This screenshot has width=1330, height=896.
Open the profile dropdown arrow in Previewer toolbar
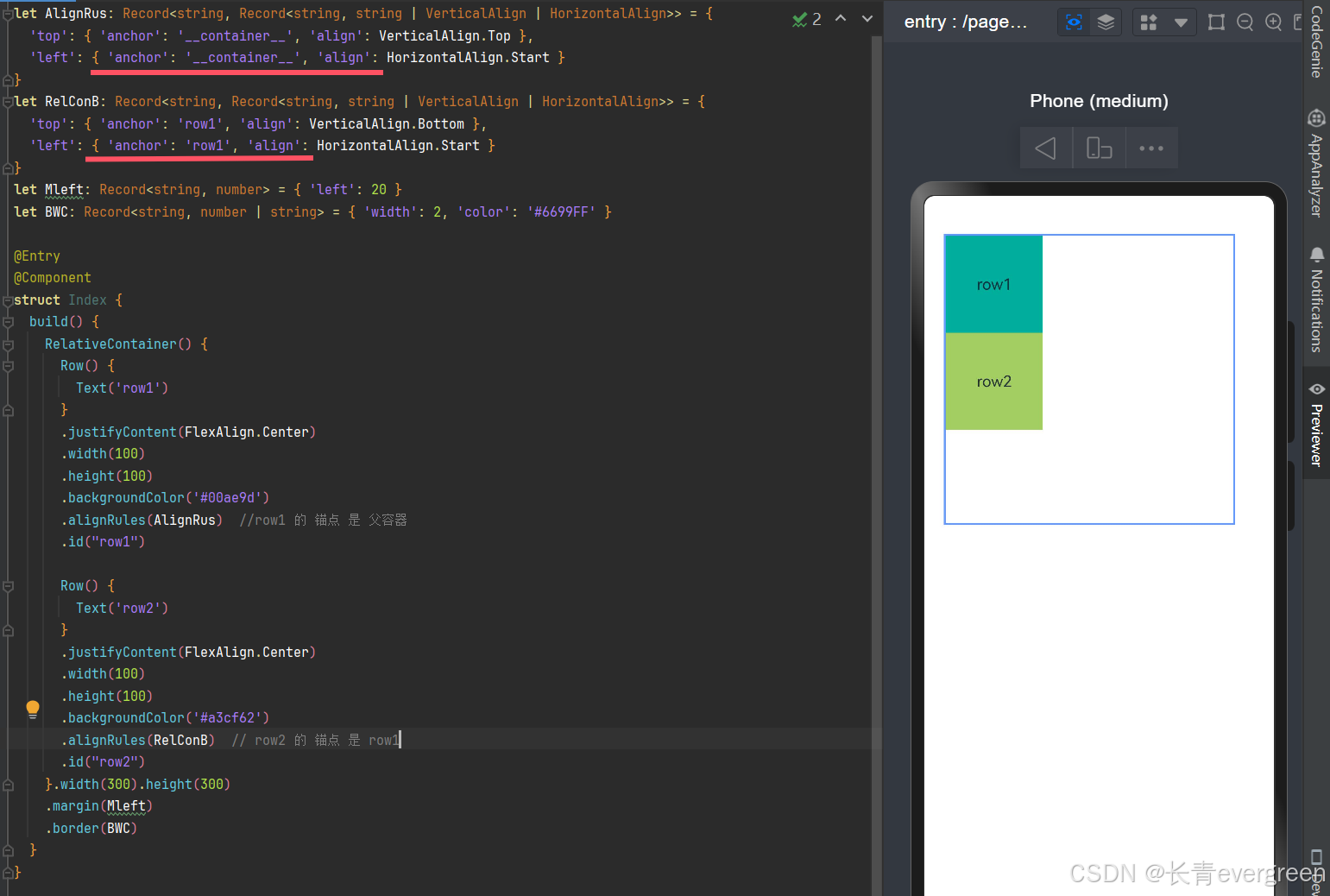coord(1180,22)
